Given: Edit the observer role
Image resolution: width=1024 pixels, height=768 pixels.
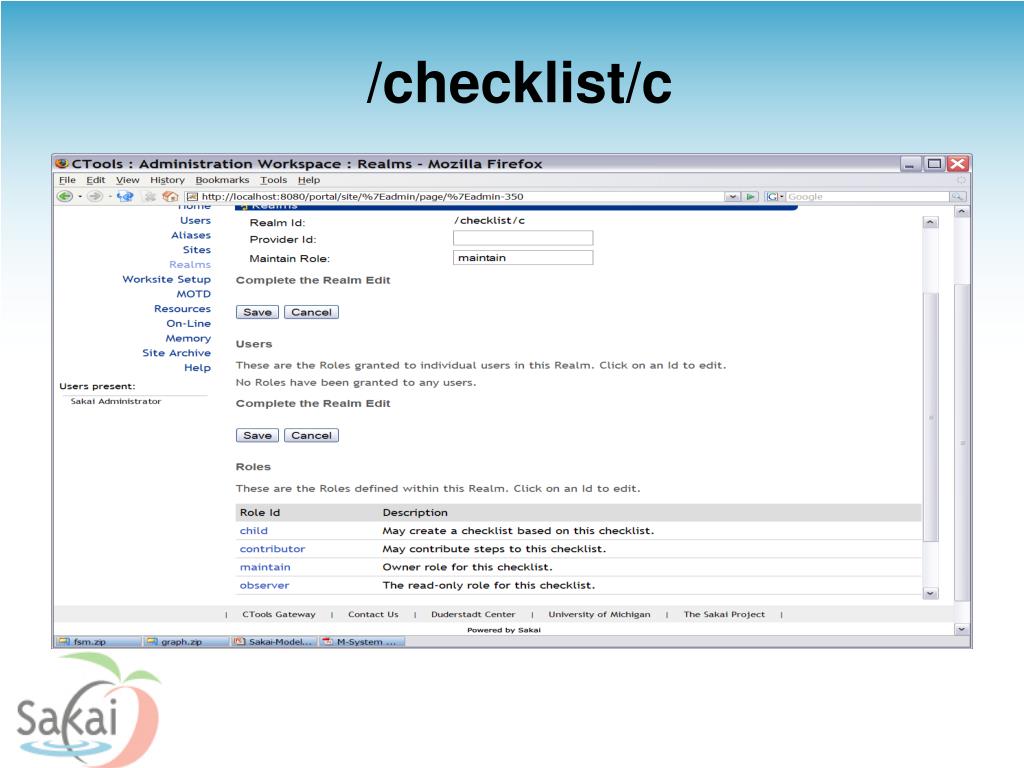Looking at the screenshot, I should coord(264,586).
